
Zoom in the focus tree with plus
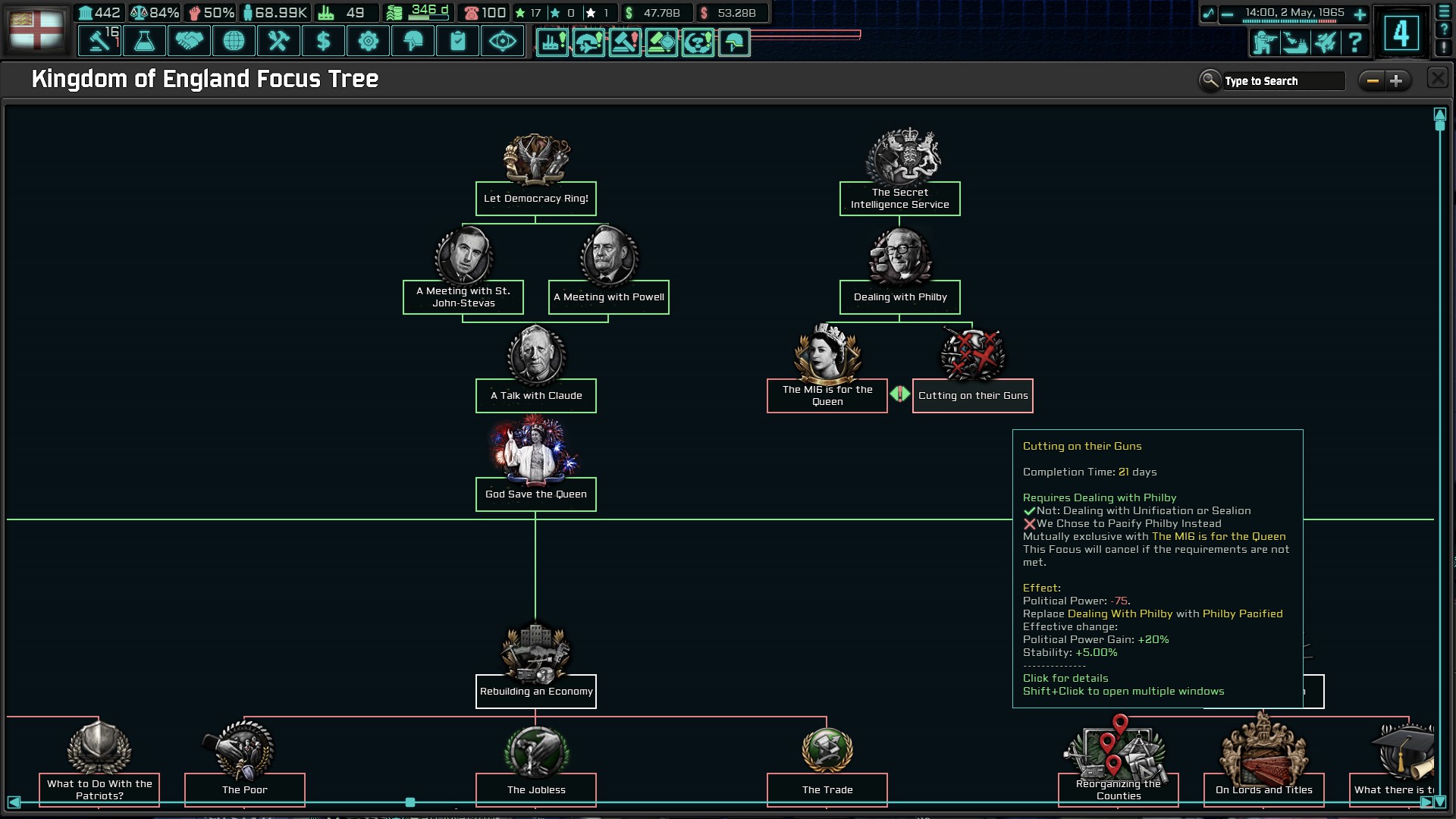coord(1396,81)
